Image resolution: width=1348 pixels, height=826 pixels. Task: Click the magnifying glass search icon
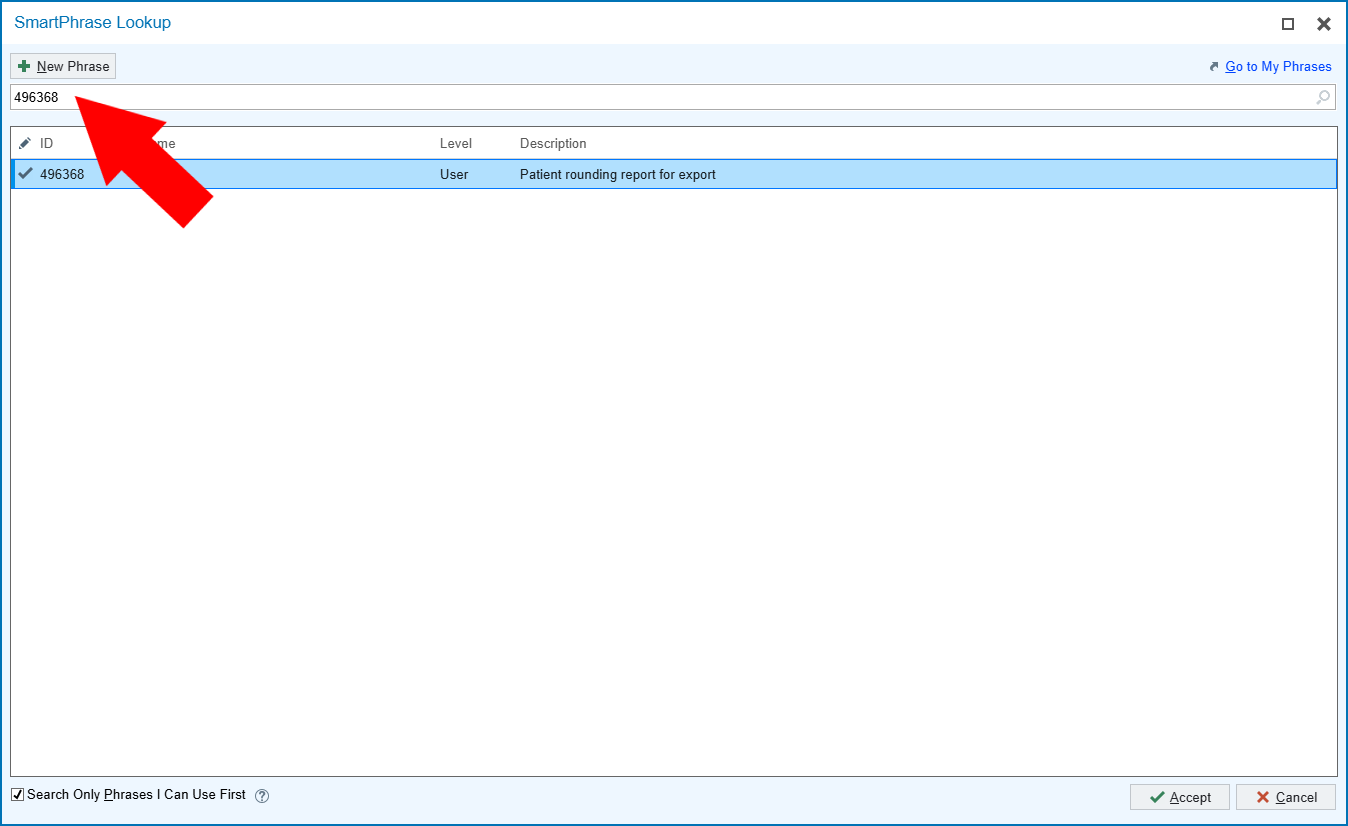point(1322,97)
